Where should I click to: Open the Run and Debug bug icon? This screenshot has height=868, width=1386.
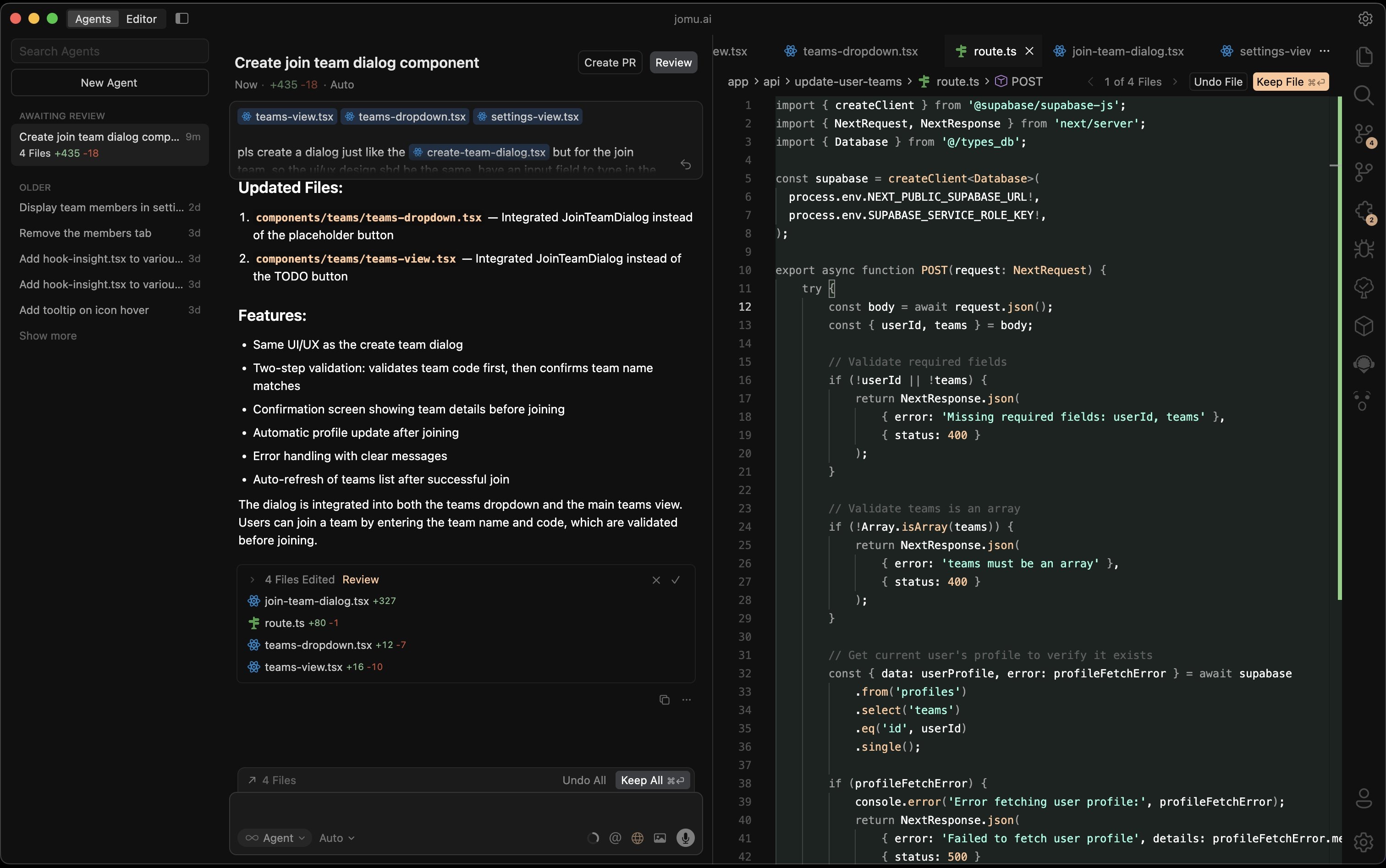(x=1364, y=248)
